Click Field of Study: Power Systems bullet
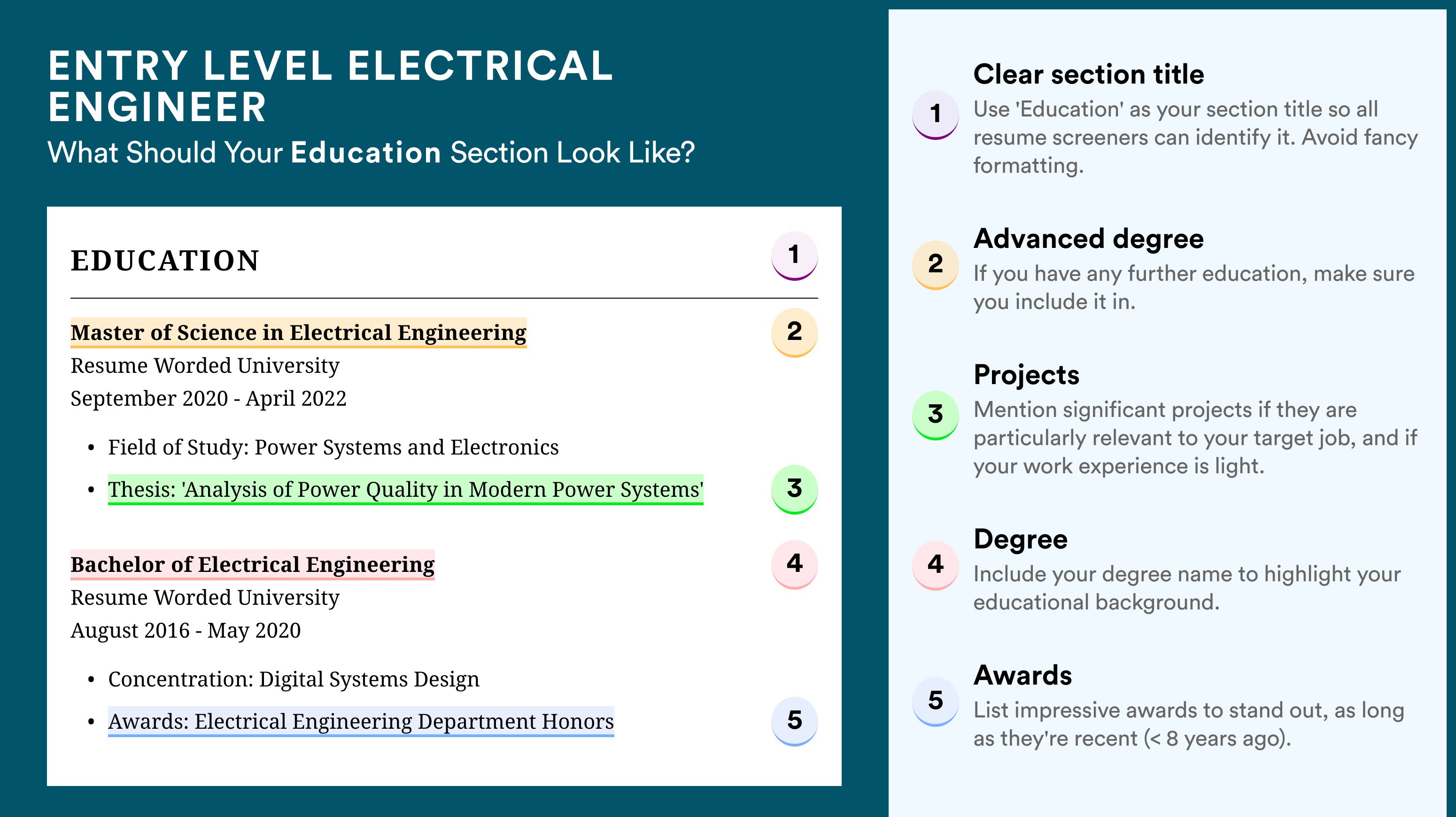This screenshot has height=817, width=1456. 333,447
